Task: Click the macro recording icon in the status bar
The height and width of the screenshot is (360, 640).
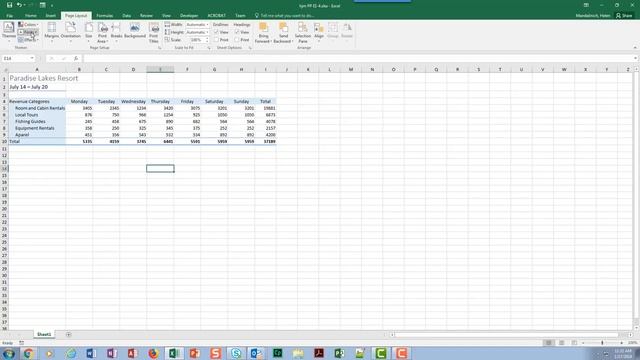Action: coord(22,343)
